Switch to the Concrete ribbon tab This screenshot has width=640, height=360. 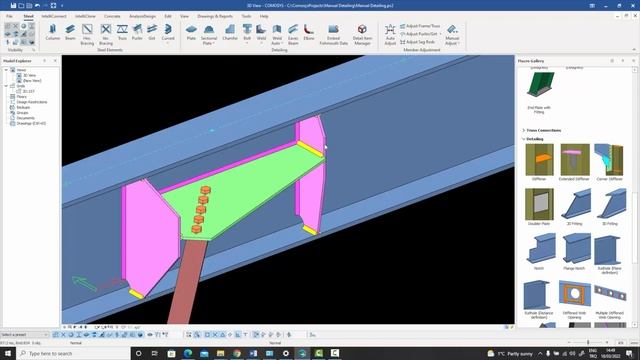click(112, 16)
